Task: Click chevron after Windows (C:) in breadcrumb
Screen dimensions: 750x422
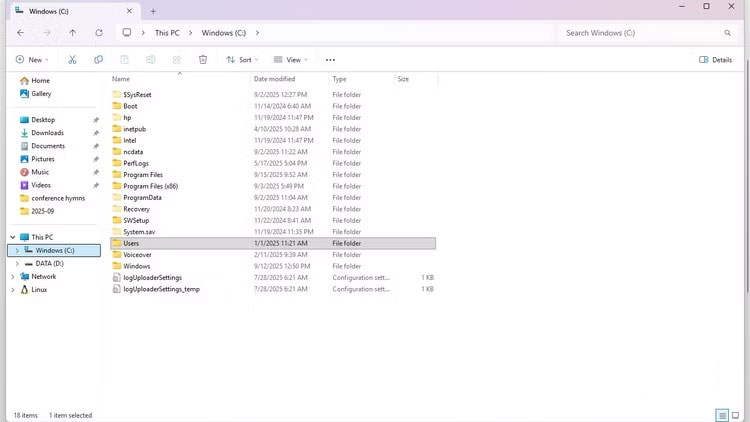Action: point(257,33)
